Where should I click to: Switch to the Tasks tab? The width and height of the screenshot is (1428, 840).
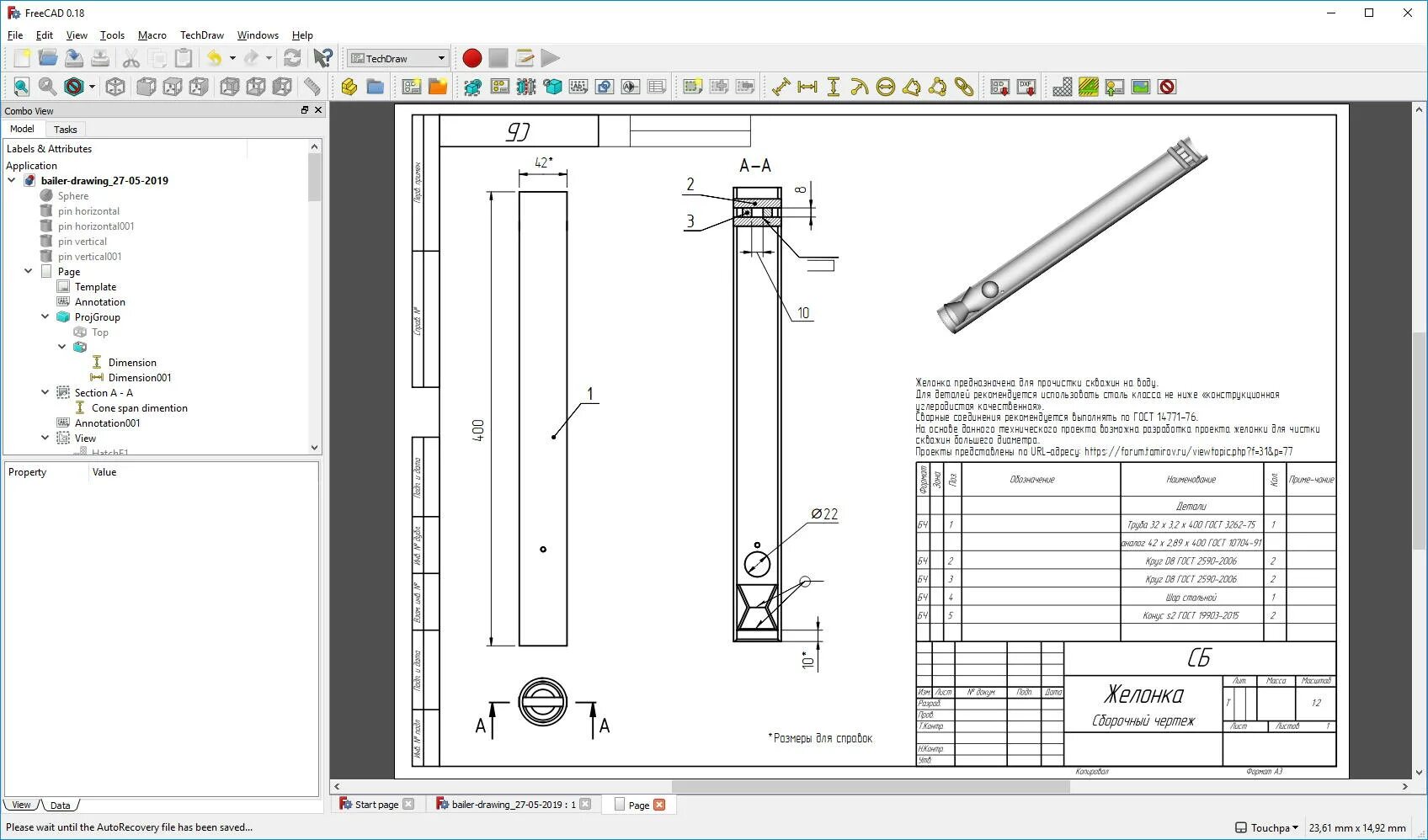tap(65, 130)
